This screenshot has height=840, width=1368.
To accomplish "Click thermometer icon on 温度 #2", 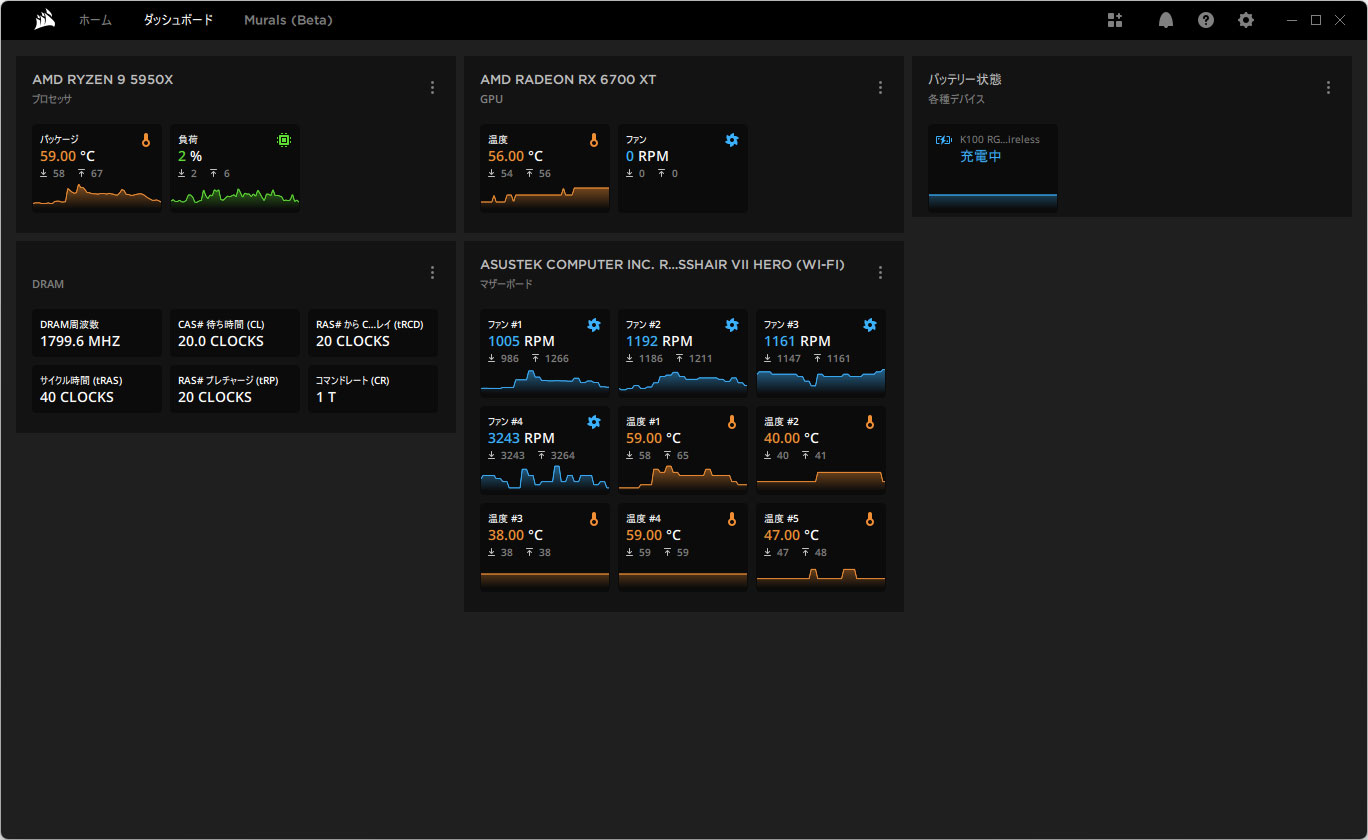I will click(870, 422).
